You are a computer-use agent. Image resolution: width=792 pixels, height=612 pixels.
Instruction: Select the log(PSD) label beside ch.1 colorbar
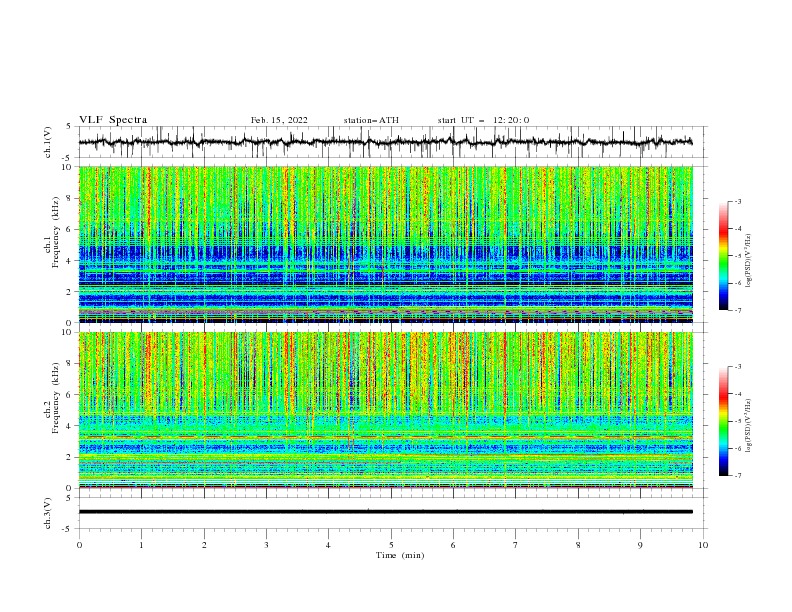point(748,261)
